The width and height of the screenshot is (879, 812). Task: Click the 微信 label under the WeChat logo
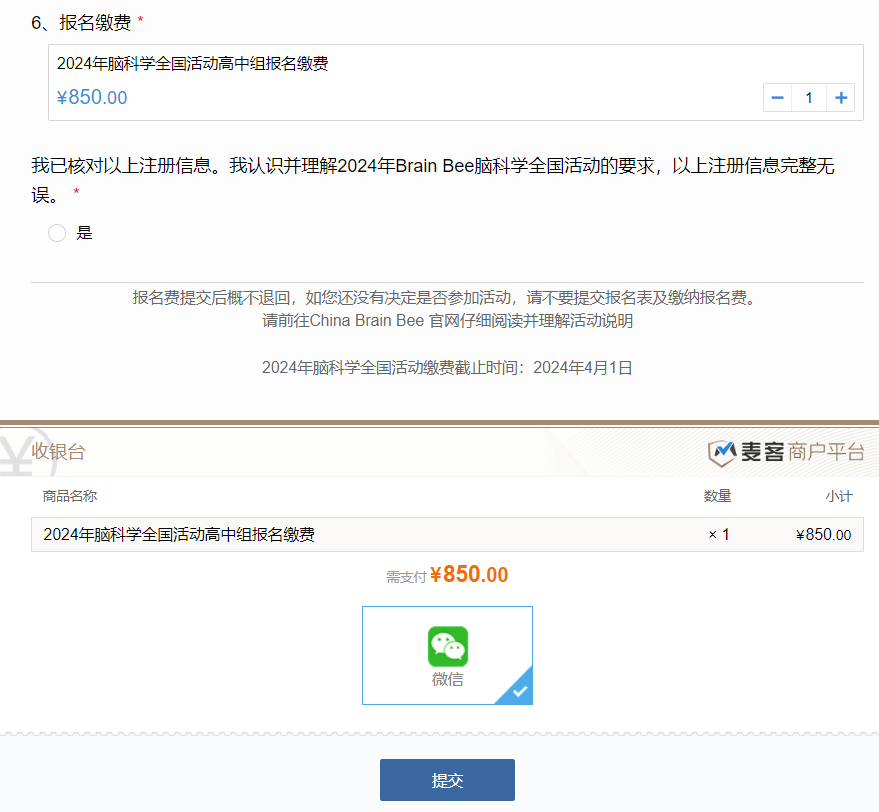(x=448, y=680)
